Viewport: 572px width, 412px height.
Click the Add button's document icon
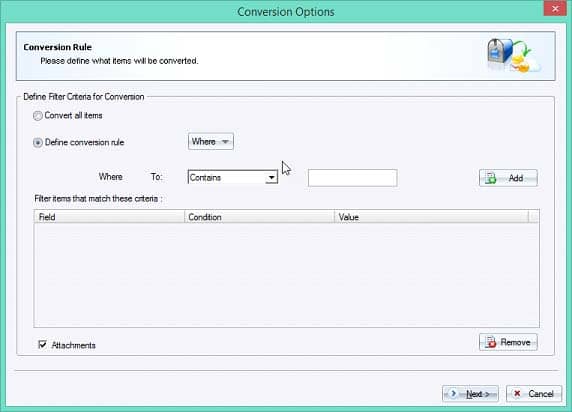(x=491, y=178)
